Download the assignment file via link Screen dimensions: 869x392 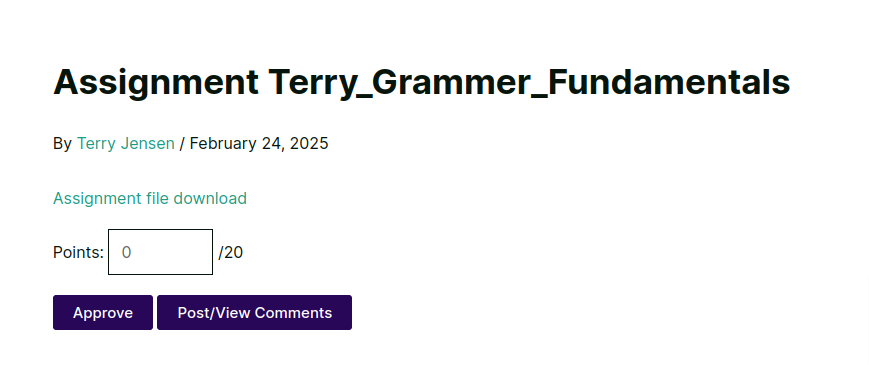[150, 198]
